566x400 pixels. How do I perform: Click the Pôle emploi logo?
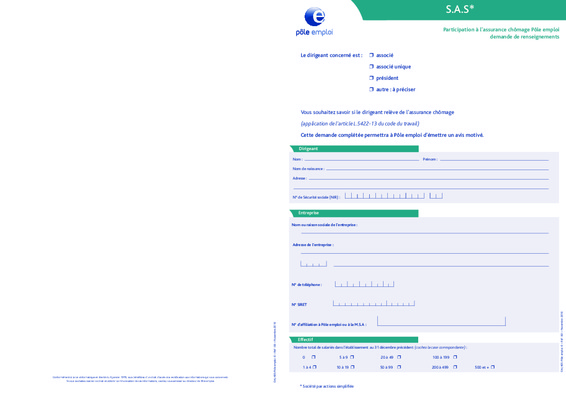coord(314,22)
